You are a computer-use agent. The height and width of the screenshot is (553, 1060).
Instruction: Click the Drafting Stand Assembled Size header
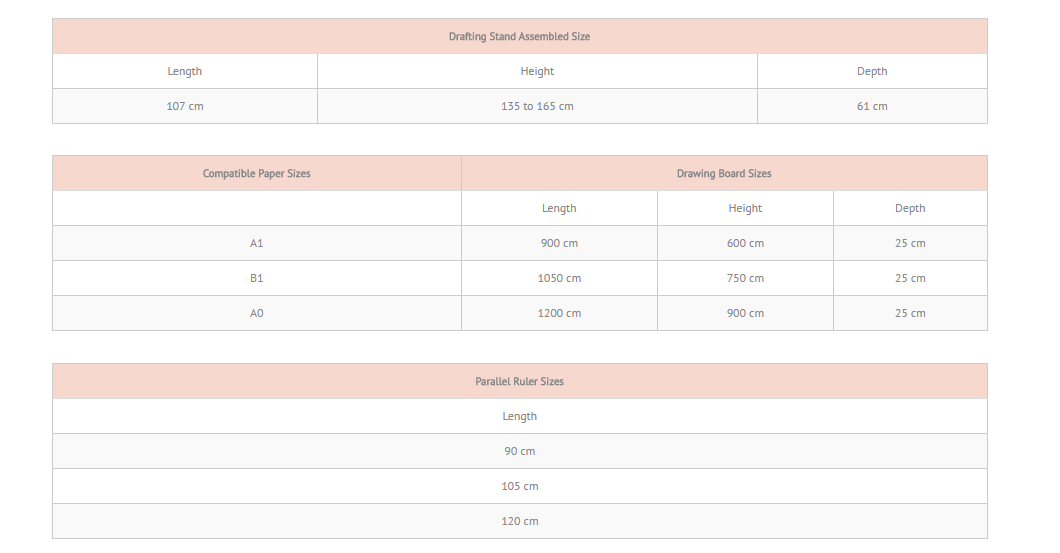519,37
